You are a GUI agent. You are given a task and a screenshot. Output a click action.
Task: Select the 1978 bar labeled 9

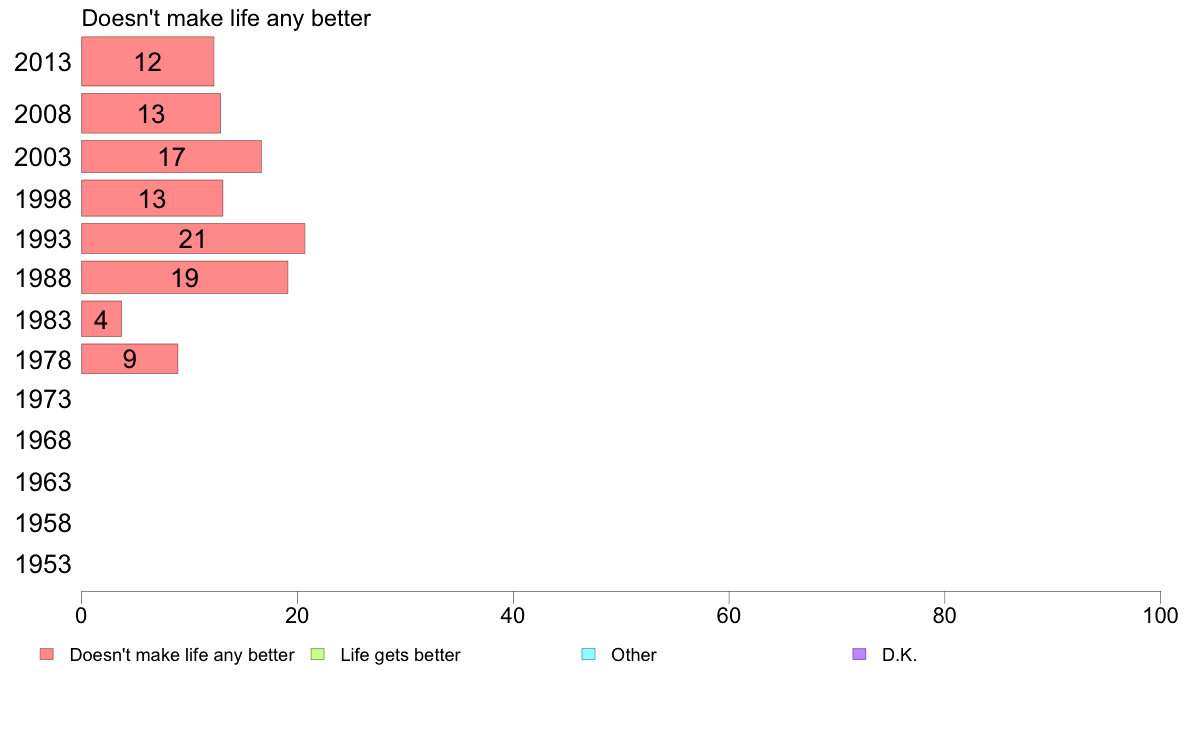(130, 359)
